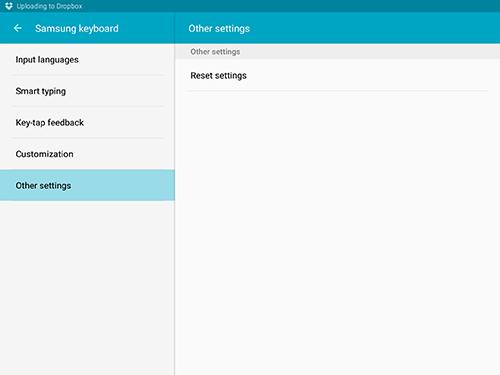Open Key-tap feedback settings
500x375 pixels.
pos(87,122)
